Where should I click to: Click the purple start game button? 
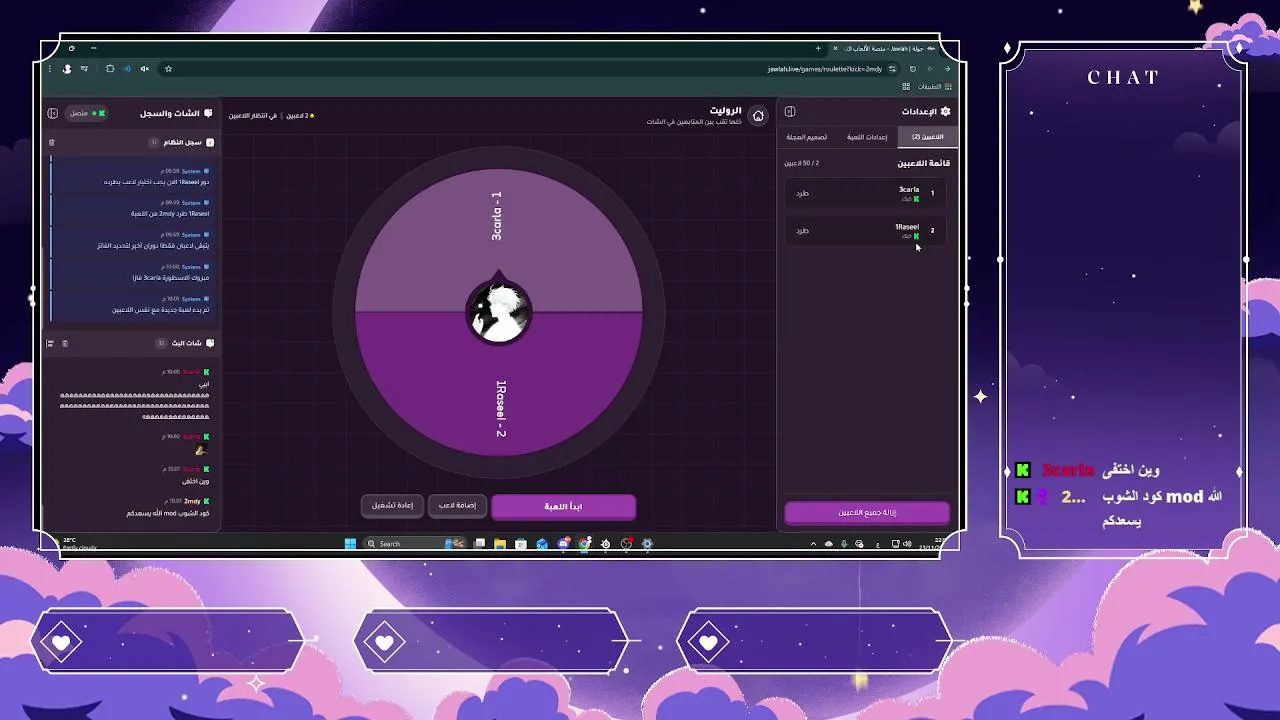pyautogui.click(x=563, y=506)
